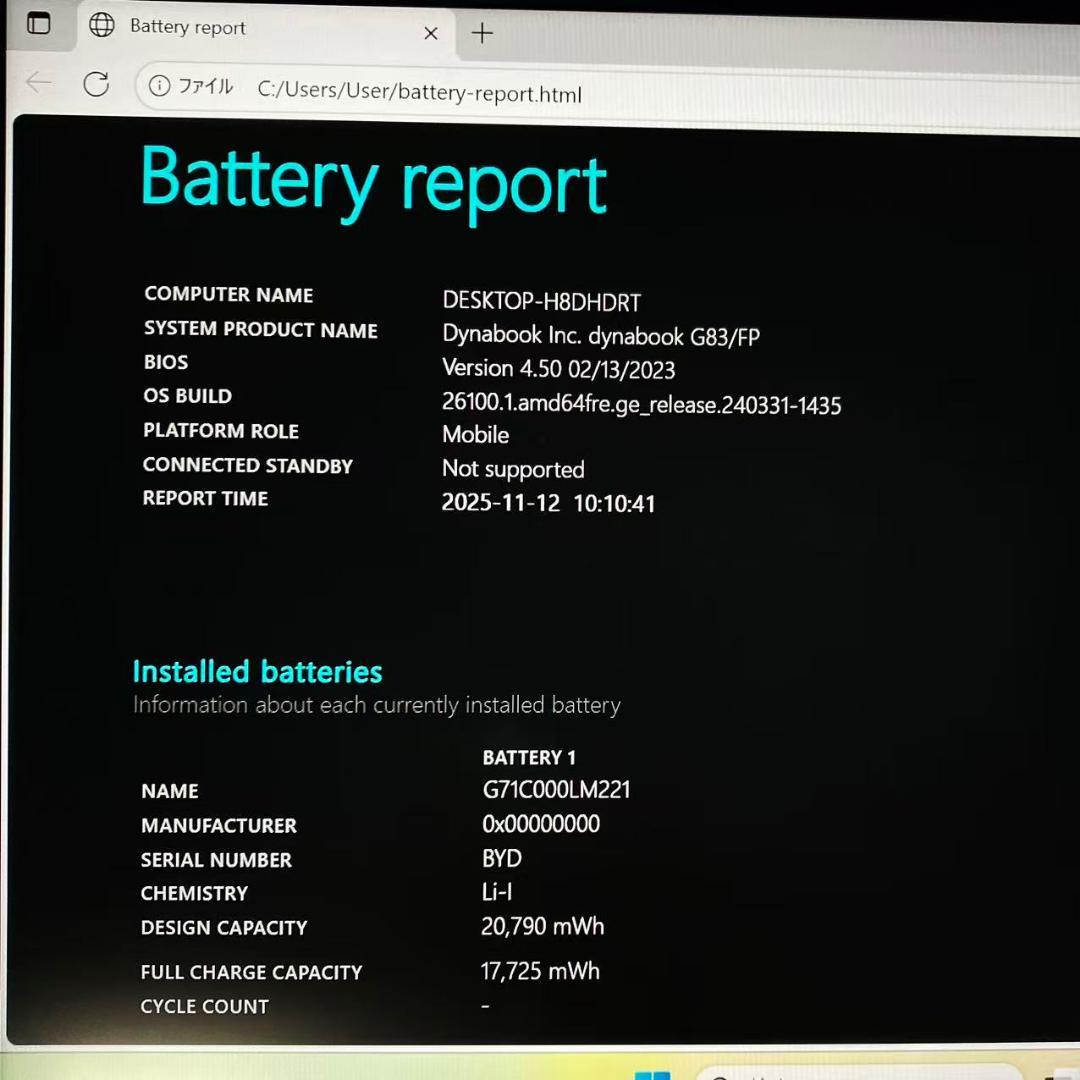Viewport: 1080px width, 1080px height.
Task: Refresh the battery report page
Action: [96, 84]
